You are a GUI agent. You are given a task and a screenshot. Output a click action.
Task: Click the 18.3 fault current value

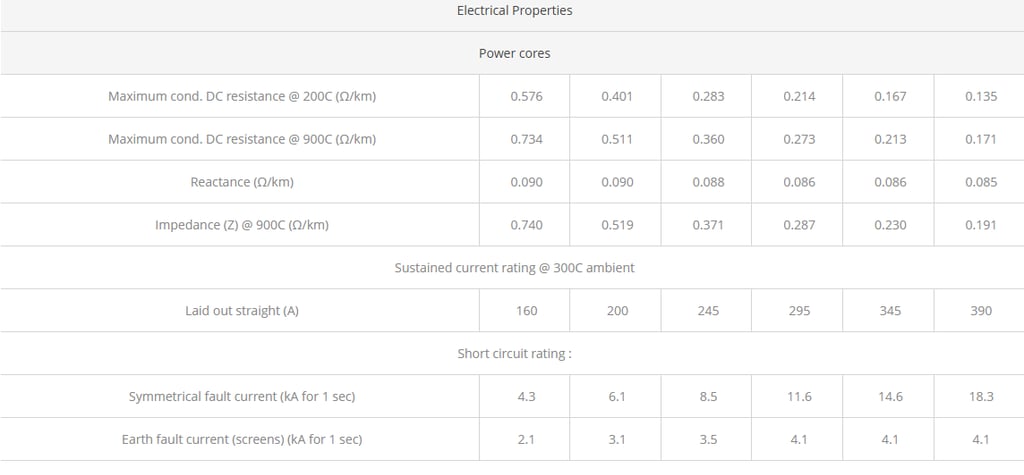[x=982, y=397]
